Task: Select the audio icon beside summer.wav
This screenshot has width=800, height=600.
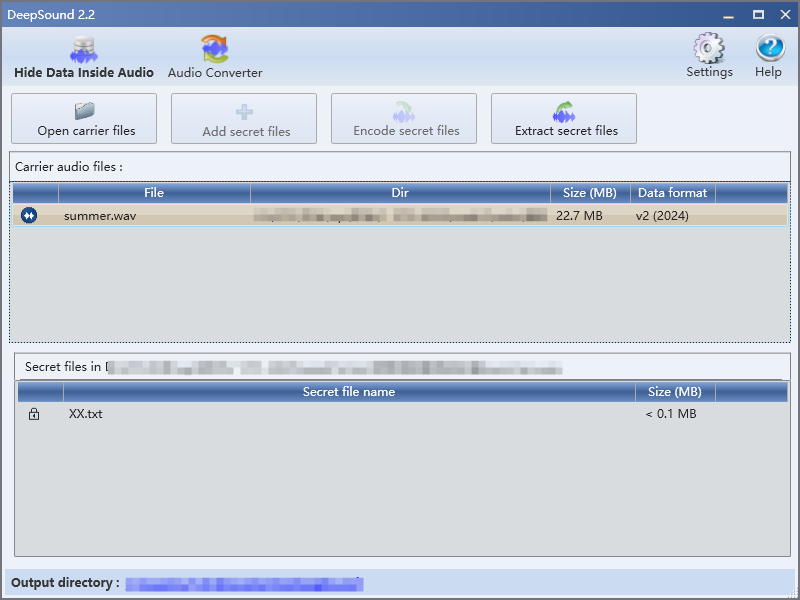Action: point(29,215)
